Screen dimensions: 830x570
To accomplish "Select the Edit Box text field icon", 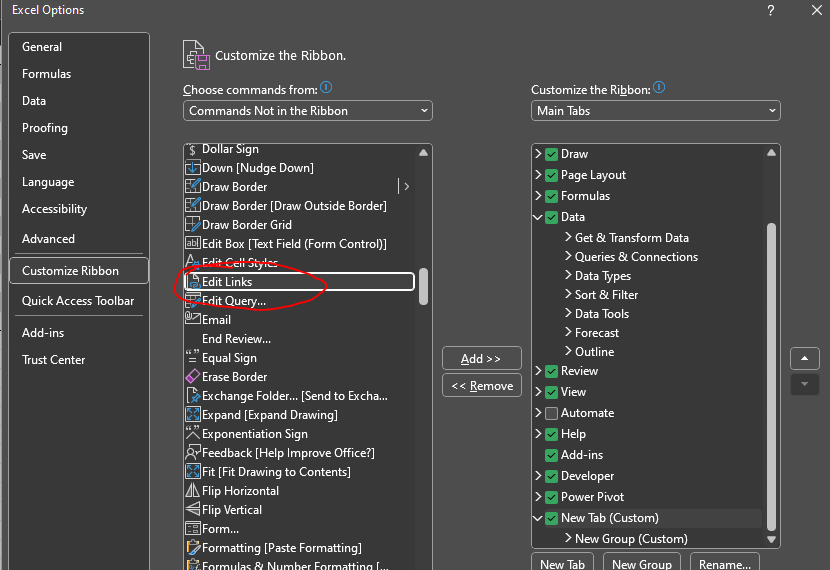I will click(x=193, y=243).
